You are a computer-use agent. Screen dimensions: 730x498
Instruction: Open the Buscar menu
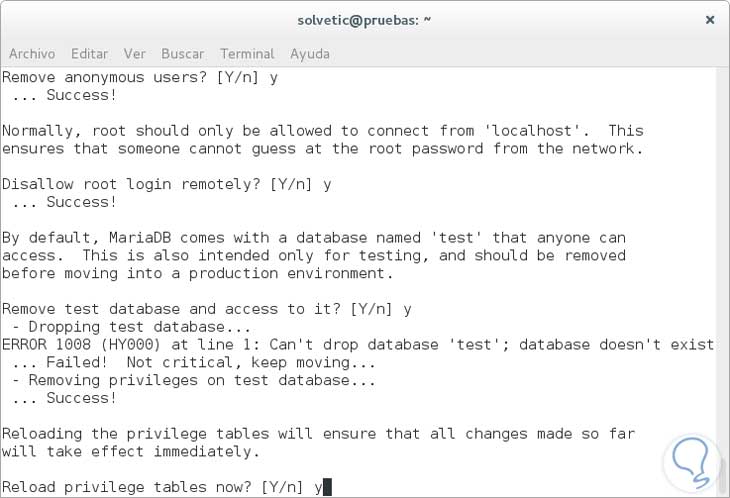pos(182,53)
